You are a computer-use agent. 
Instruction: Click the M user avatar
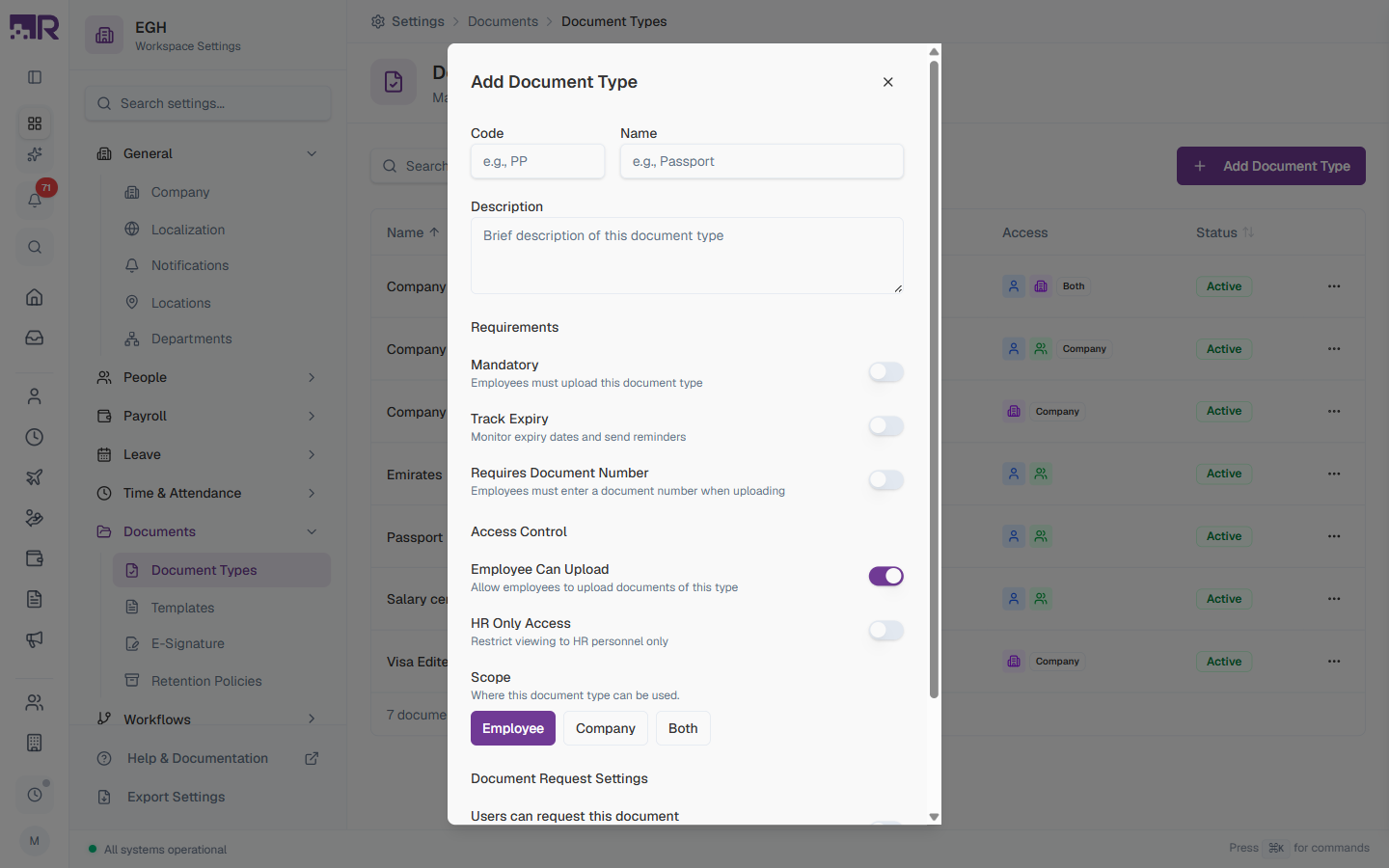(35, 841)
